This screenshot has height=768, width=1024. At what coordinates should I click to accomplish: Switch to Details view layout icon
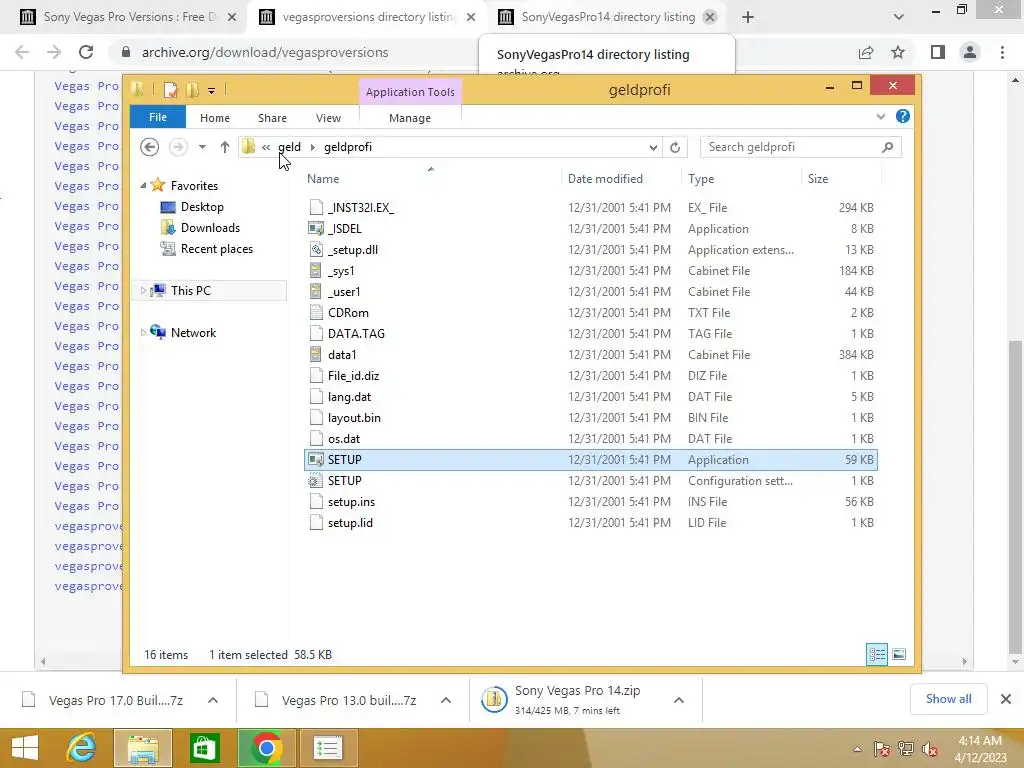click(877, 654)
